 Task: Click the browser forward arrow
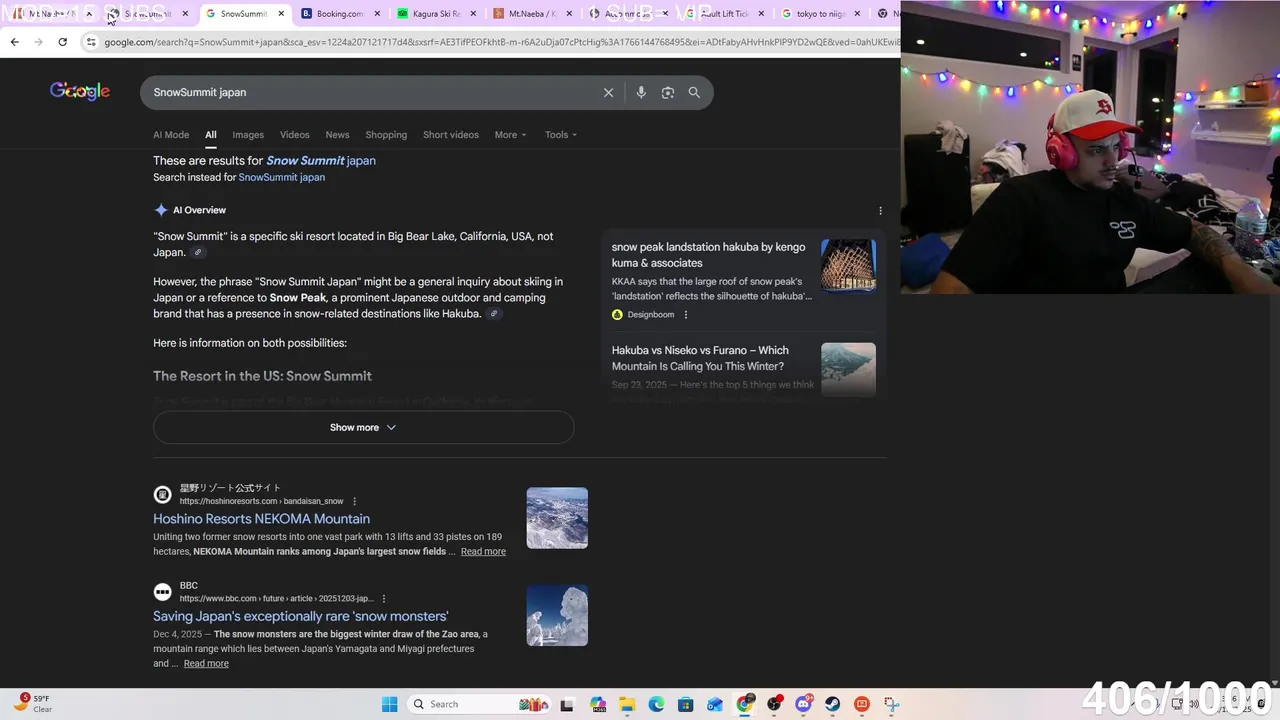pos(38,42)
